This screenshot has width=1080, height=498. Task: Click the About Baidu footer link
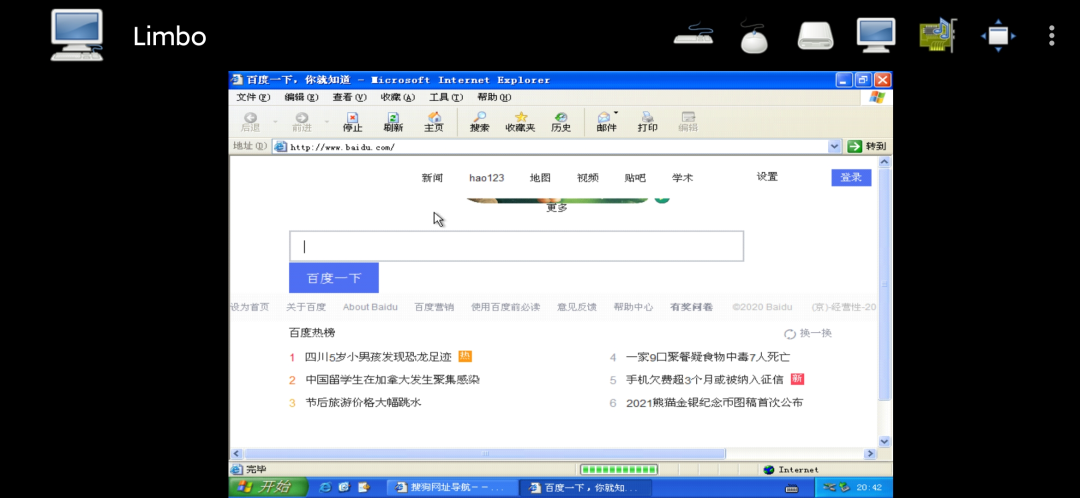(x=370, y=307)
